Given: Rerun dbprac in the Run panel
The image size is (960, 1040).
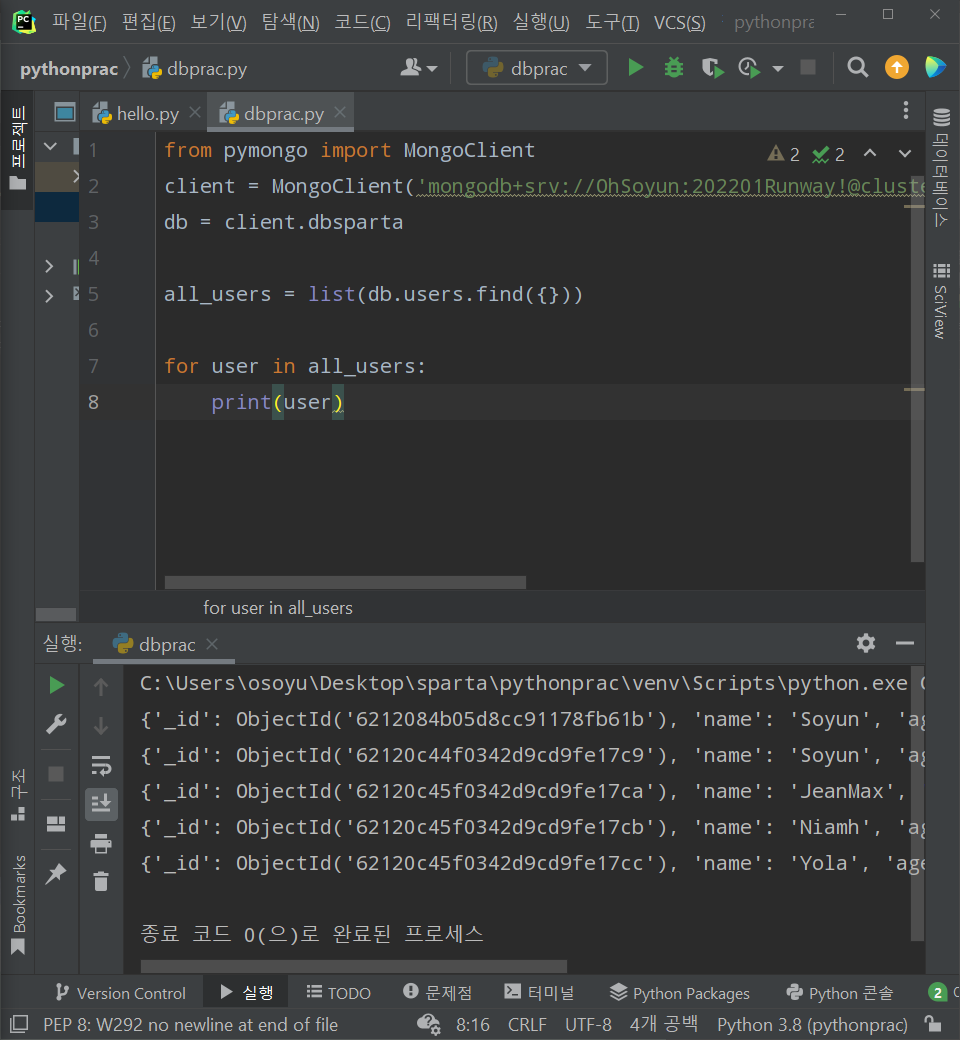Looking at the screenshot, I should click(x=57, y=685).
